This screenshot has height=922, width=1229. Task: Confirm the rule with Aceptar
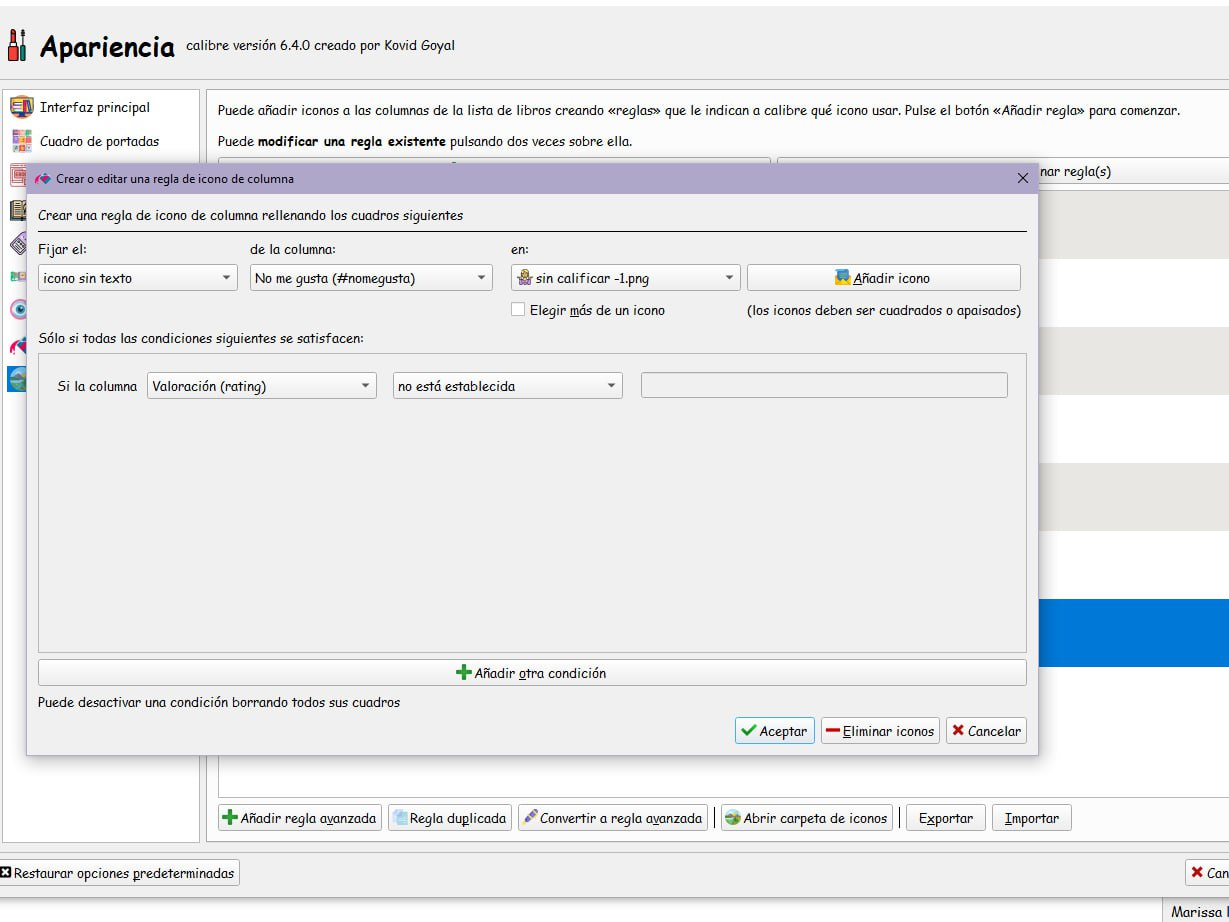pos(775,731)
